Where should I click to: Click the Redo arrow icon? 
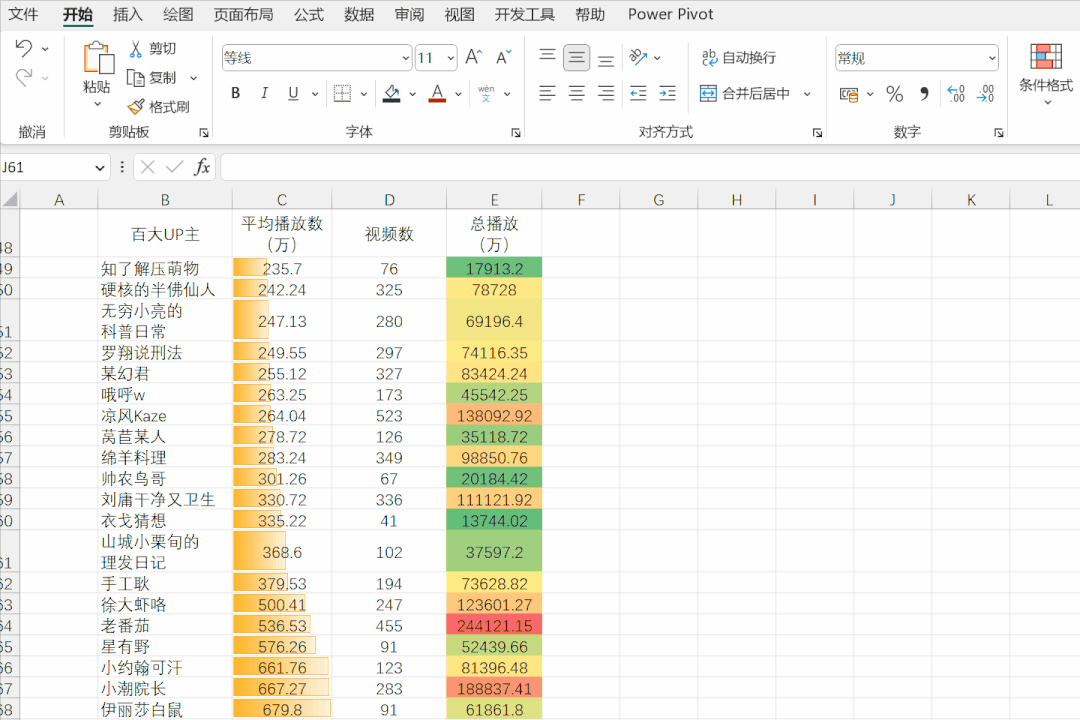click(24, 77)
